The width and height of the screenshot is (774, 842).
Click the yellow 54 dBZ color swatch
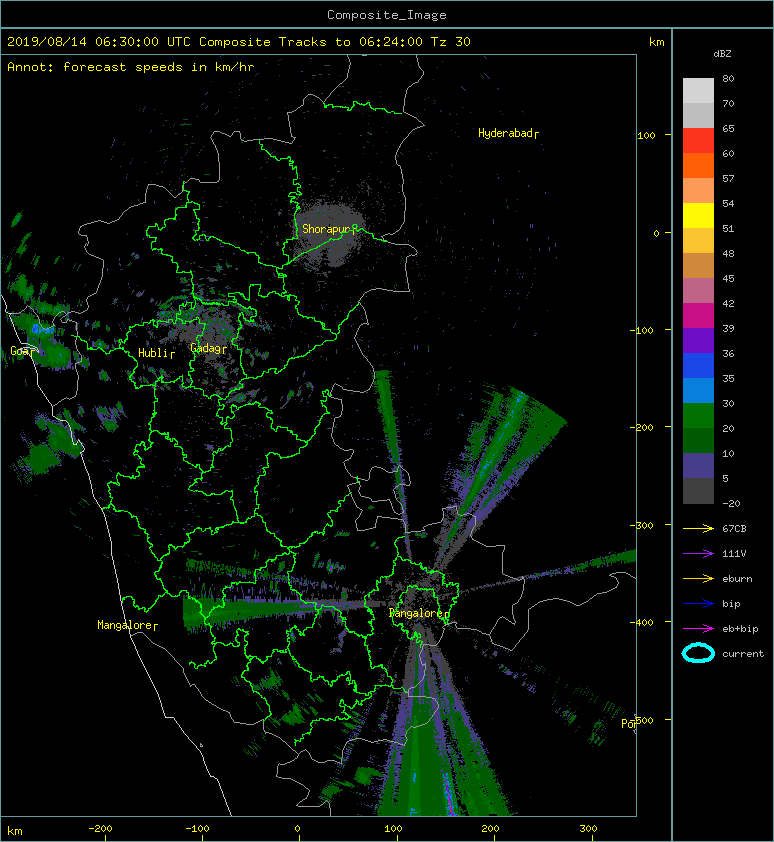(698, 215)
